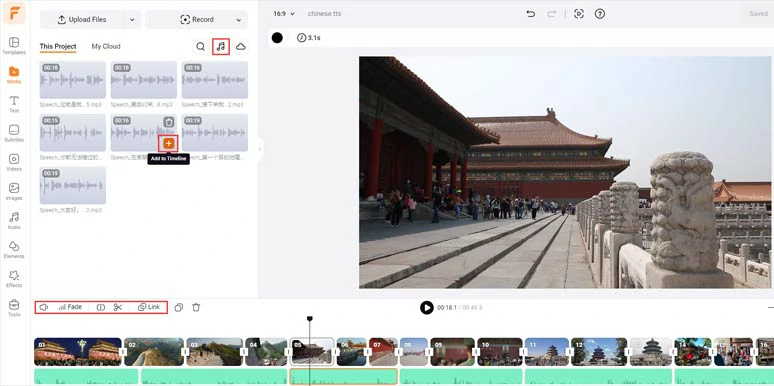Select the audio file ending in 5.mp3
The image size is (774, 386).
73,80
